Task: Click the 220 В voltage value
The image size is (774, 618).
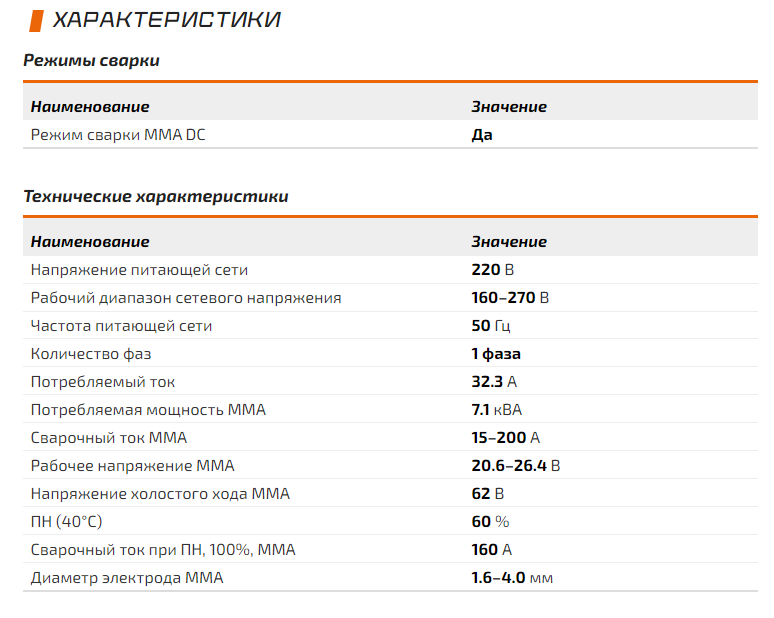Action: pyautogui.click(x=493, y=270)
